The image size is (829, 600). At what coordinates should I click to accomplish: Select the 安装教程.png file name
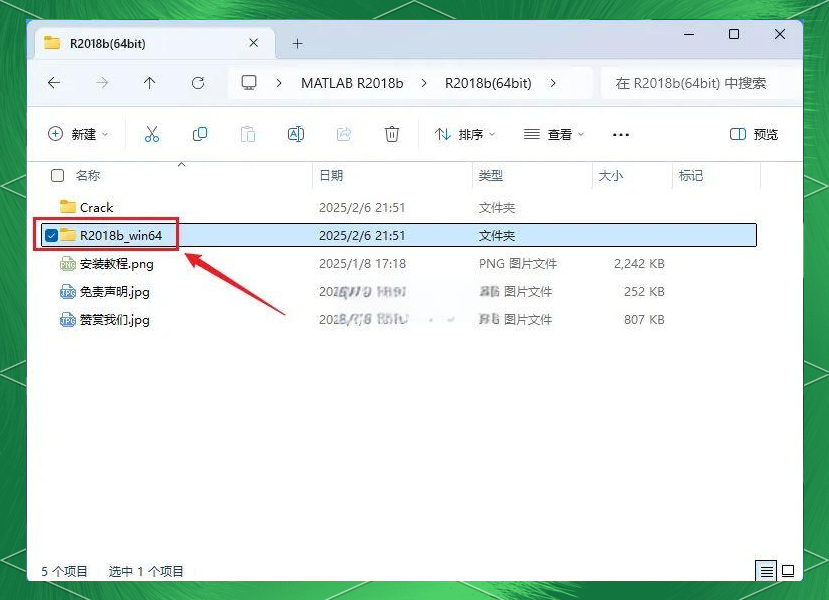117,263
